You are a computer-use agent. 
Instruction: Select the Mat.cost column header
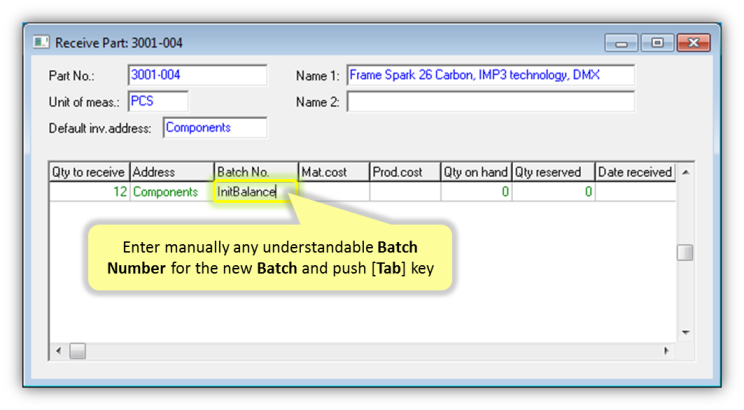[x=334, y=172]
